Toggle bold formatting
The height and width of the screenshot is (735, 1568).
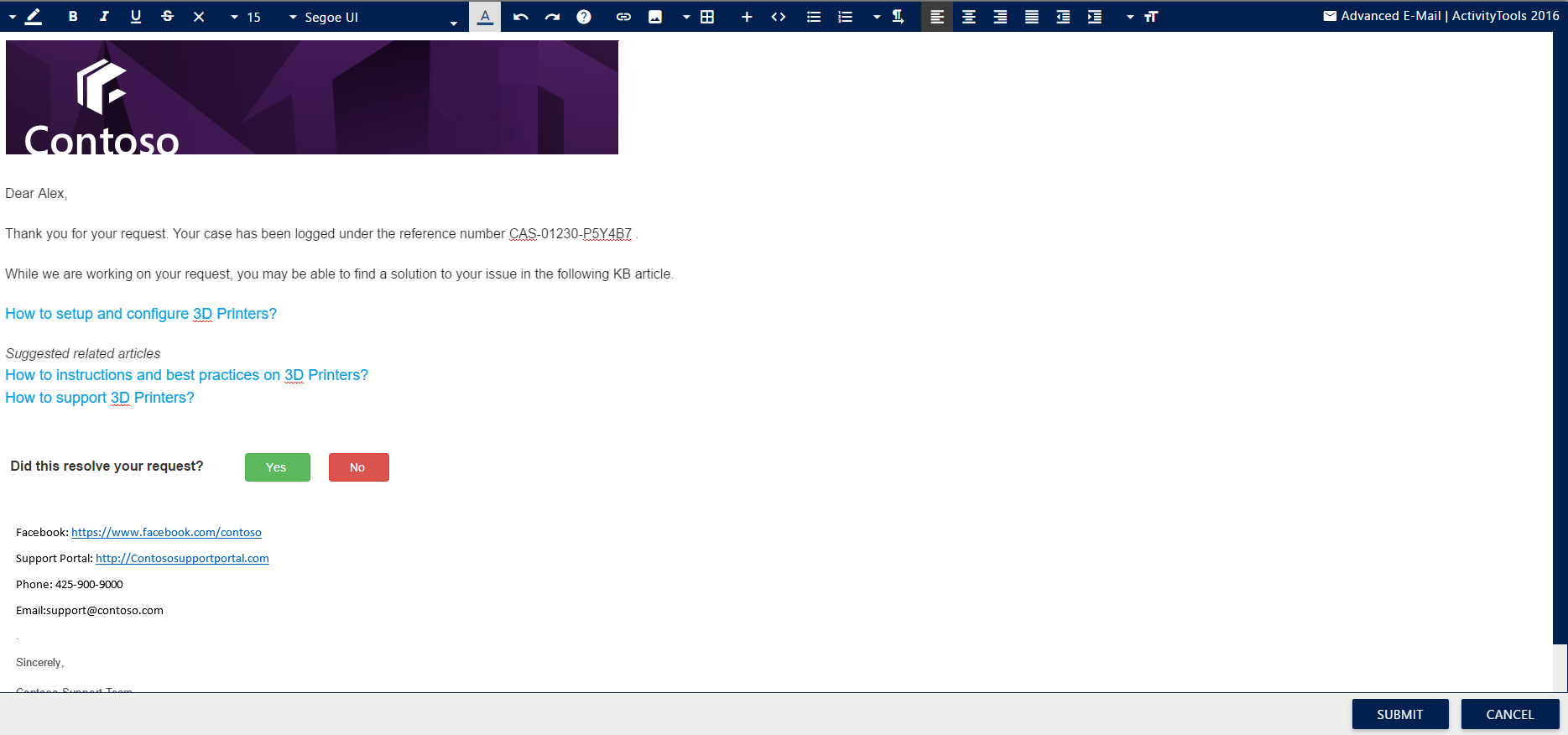coord(73,17)
